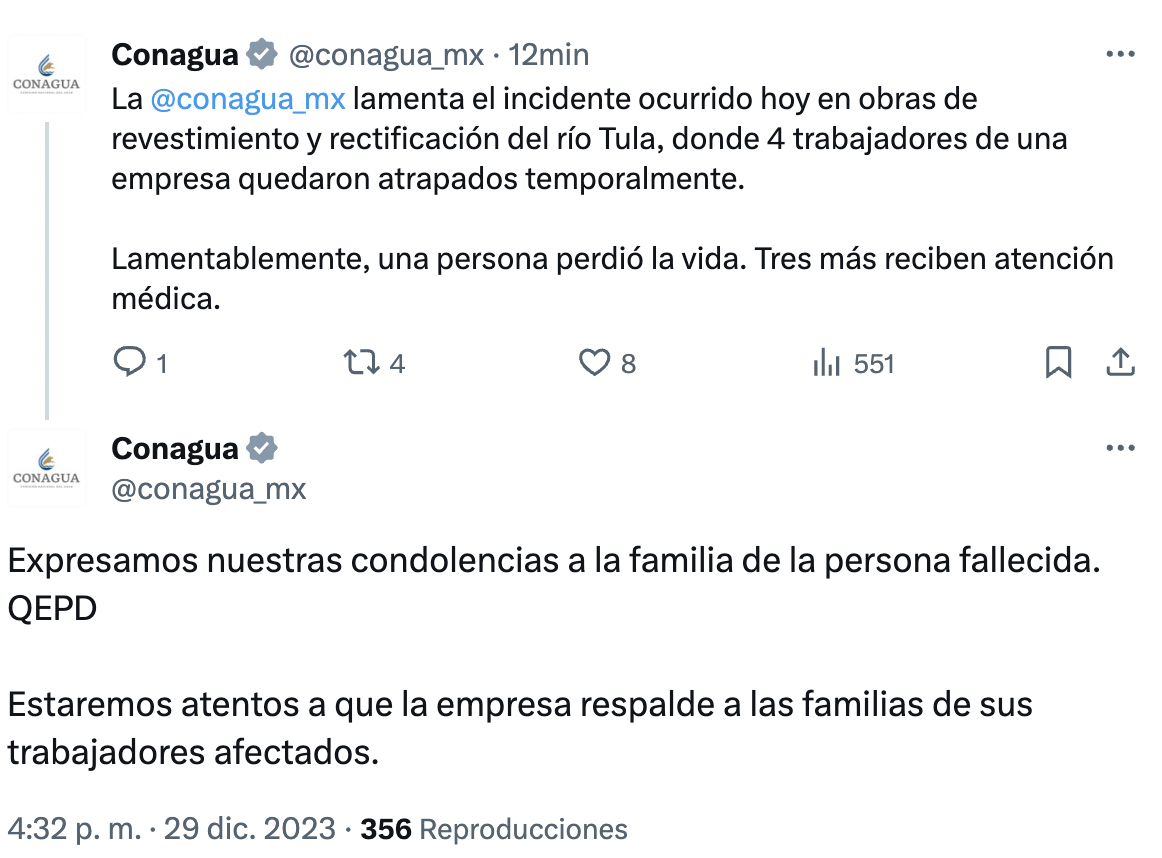
Task: Click the Conagua display name on the first tweet
Action: click(175, 54)
